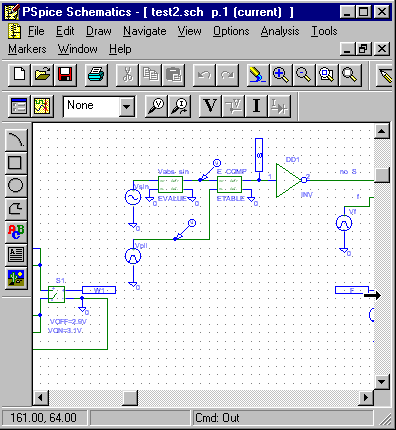The image size is (396, 430).
Task: Place a Voltage/Level Marker on the schematic
Action: click(156, 106)
